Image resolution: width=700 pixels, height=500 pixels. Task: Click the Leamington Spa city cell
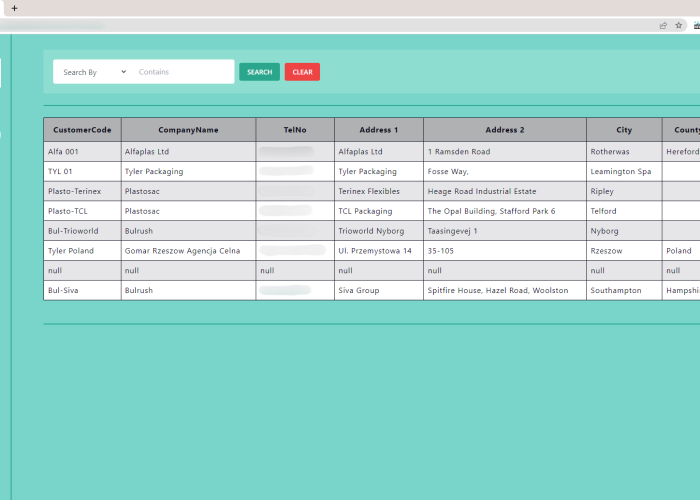tap(624, 171)
